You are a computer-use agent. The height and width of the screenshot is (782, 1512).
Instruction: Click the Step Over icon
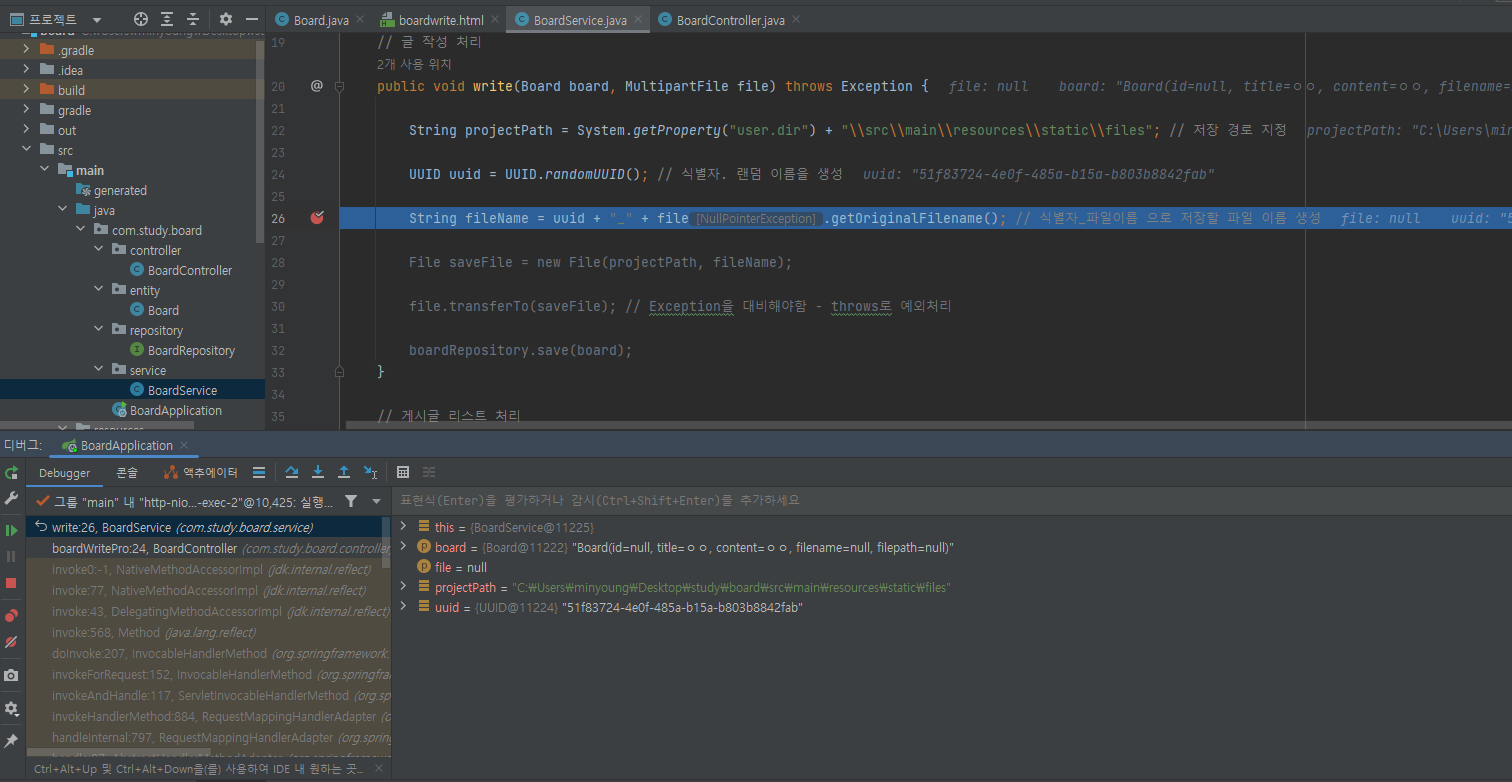click(x=292, y=472)
